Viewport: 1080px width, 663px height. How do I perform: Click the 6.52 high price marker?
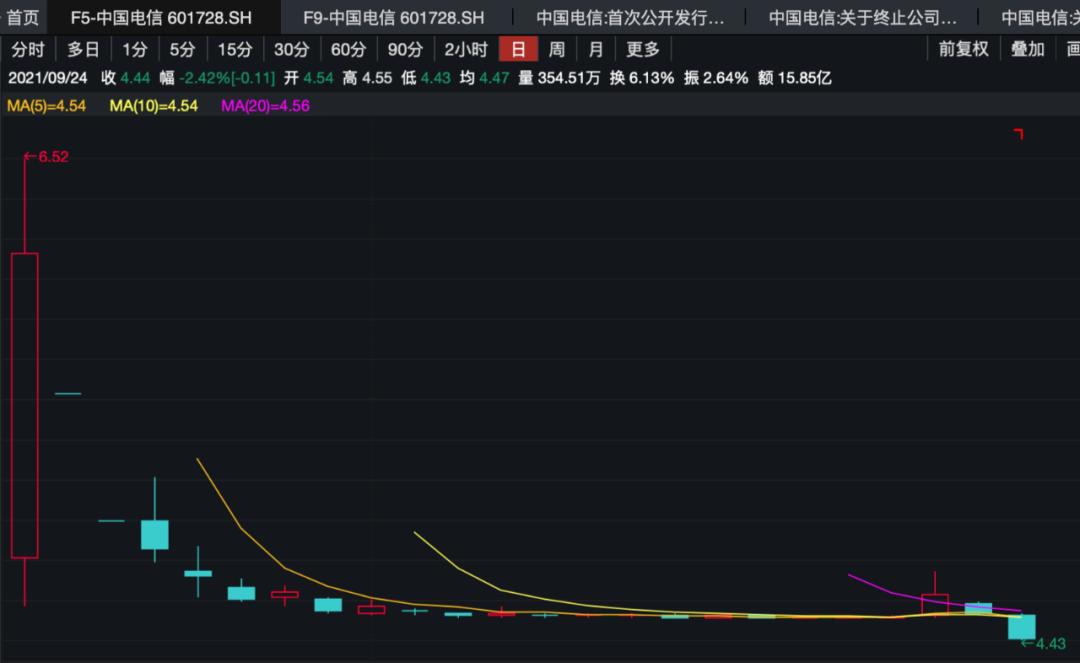(46, 157)
